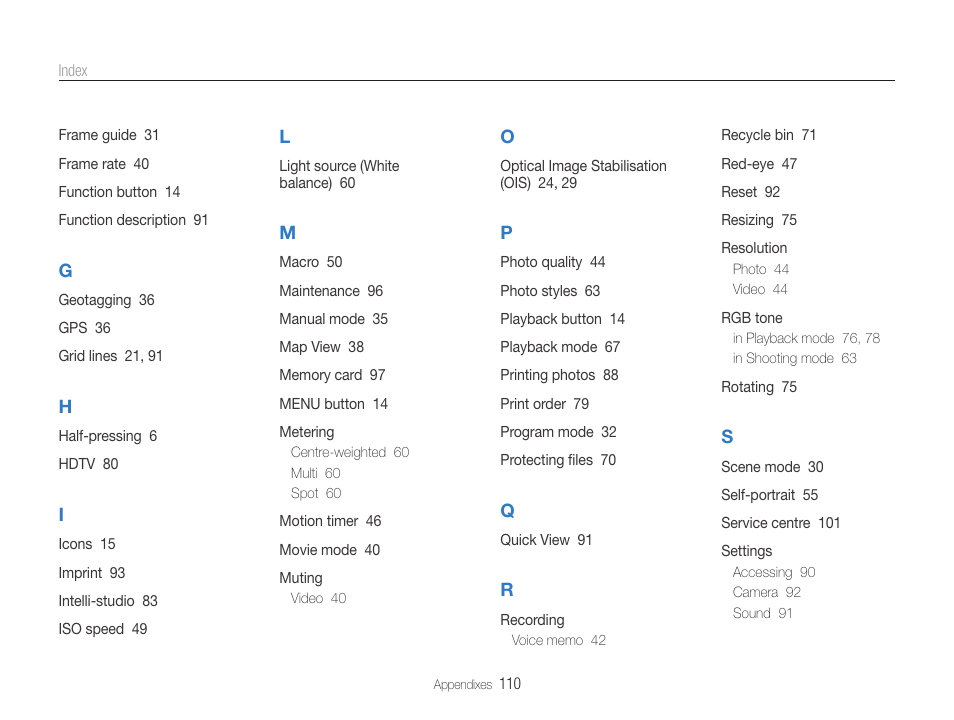Click the Motion timer 46 entry
Viewport: 954px width, 720px height.
click(x=330, y=521)
